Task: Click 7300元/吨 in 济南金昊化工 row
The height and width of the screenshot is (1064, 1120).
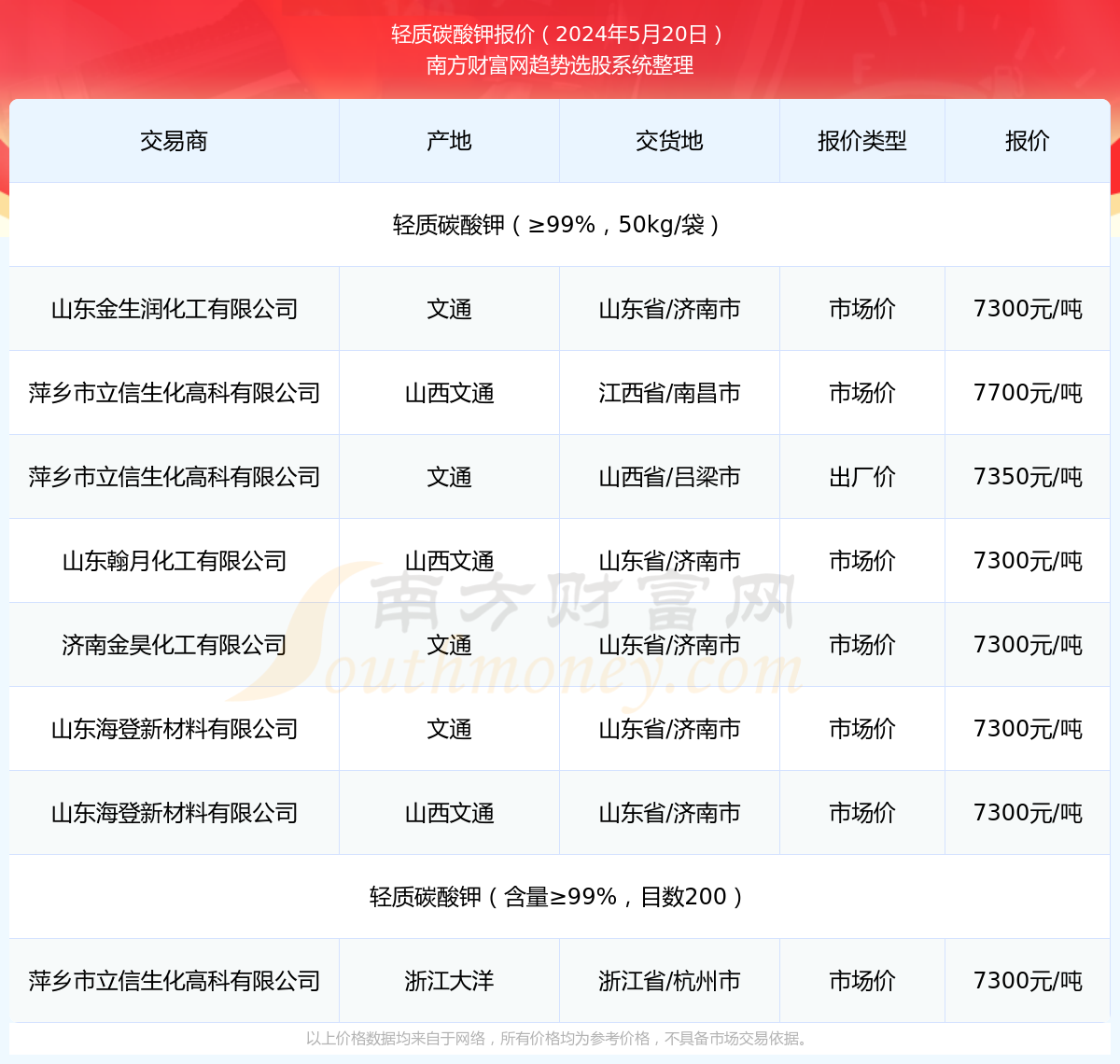Action: (1028, 645)
